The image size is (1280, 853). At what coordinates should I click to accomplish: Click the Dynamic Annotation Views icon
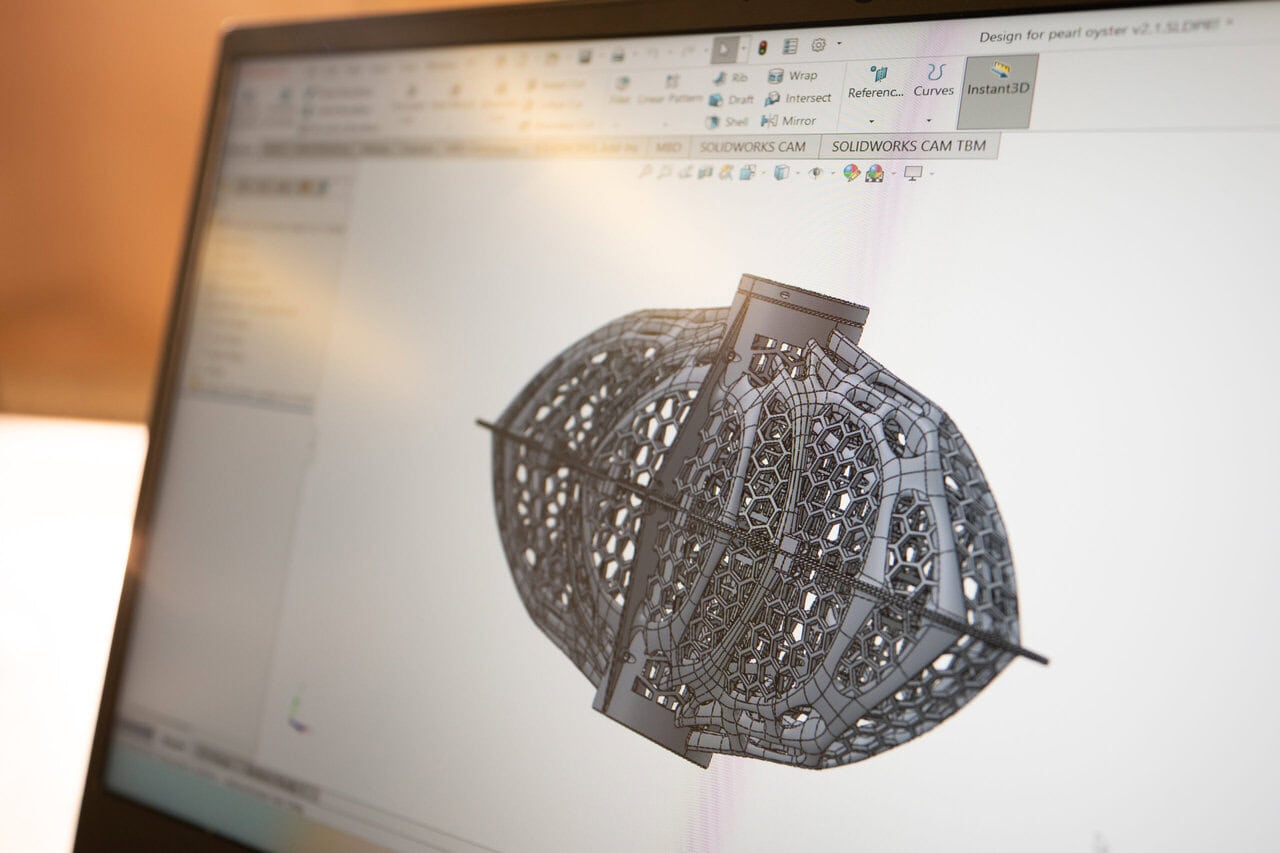coord(726,173)
